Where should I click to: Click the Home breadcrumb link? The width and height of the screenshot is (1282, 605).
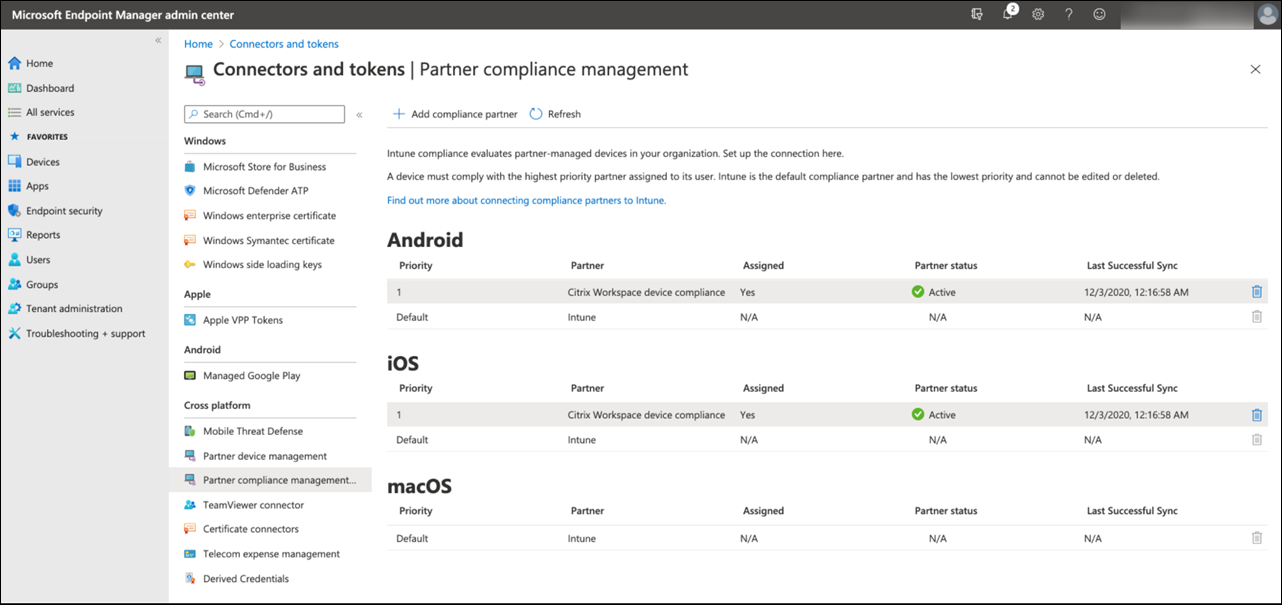198,44
